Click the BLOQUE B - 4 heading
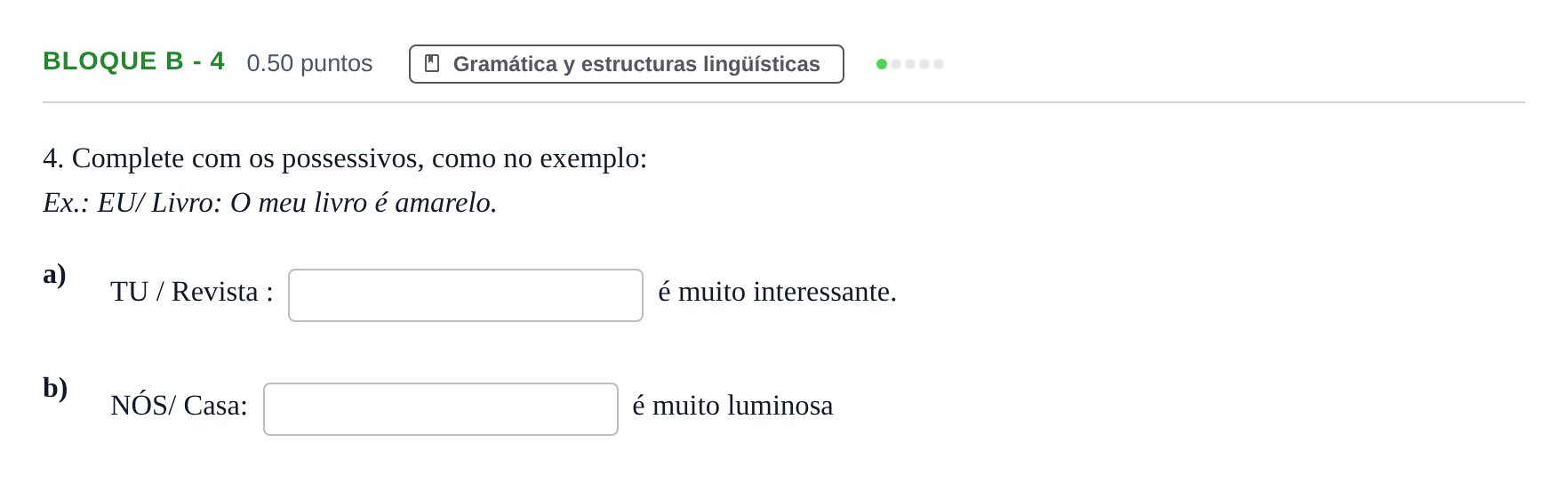The width and height of the screenshot is (1568, 500). [x=133, y=61]
